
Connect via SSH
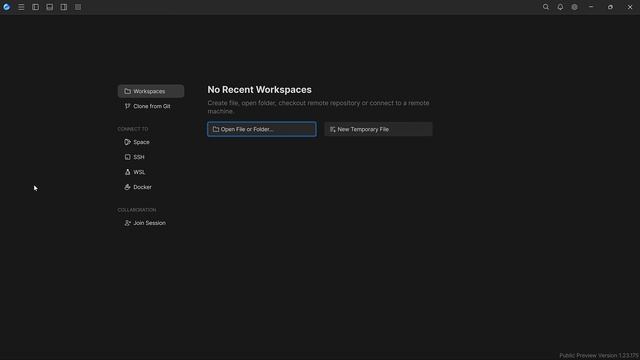151,157
